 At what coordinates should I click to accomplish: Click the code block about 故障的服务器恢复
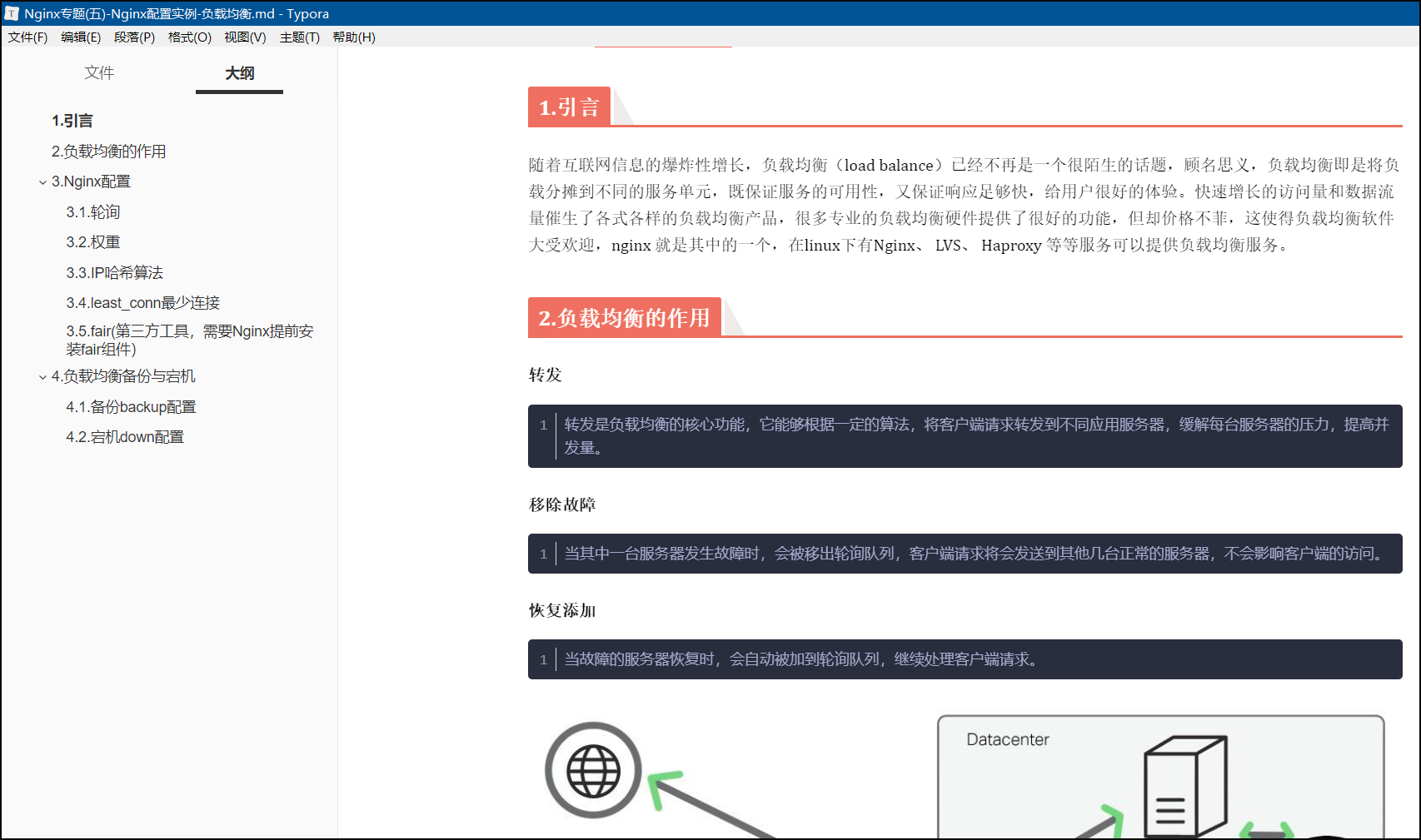pyautogui.click(x=965, y=659)
